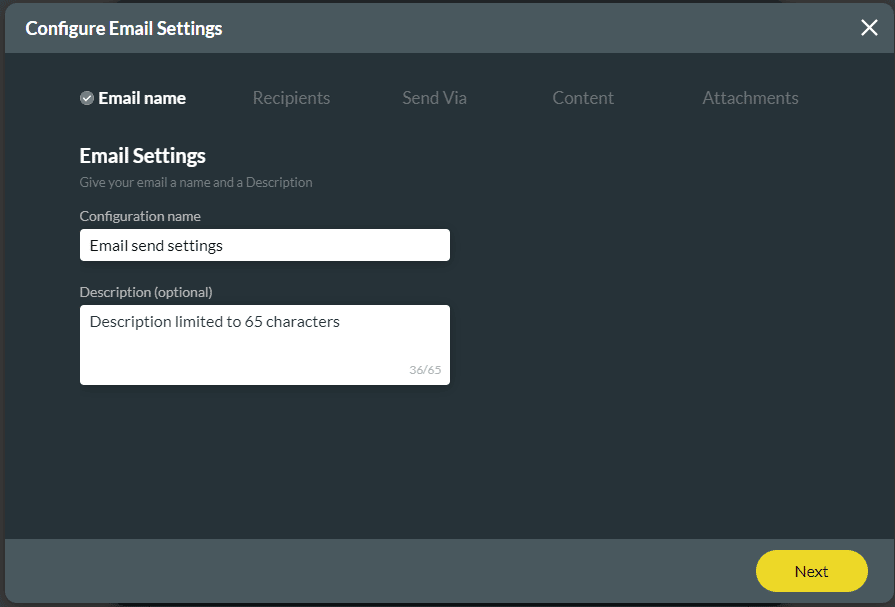Click the blank dialog area below Description
The width and height of the screenshot is (895, 607).
(400, 460)
